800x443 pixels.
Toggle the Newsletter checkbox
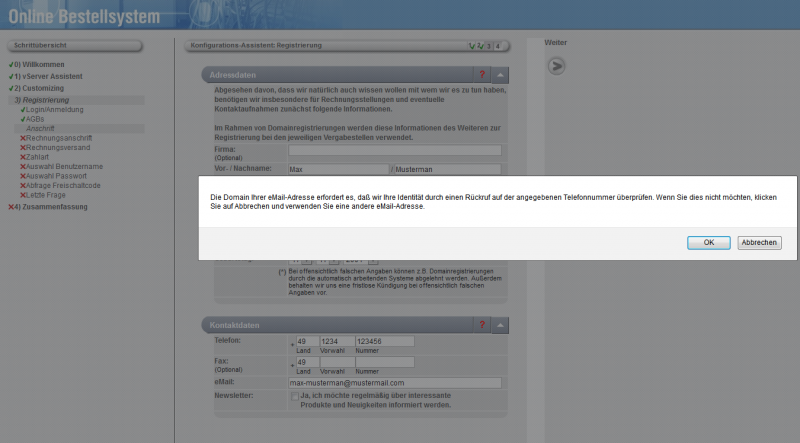coord(294,396)
